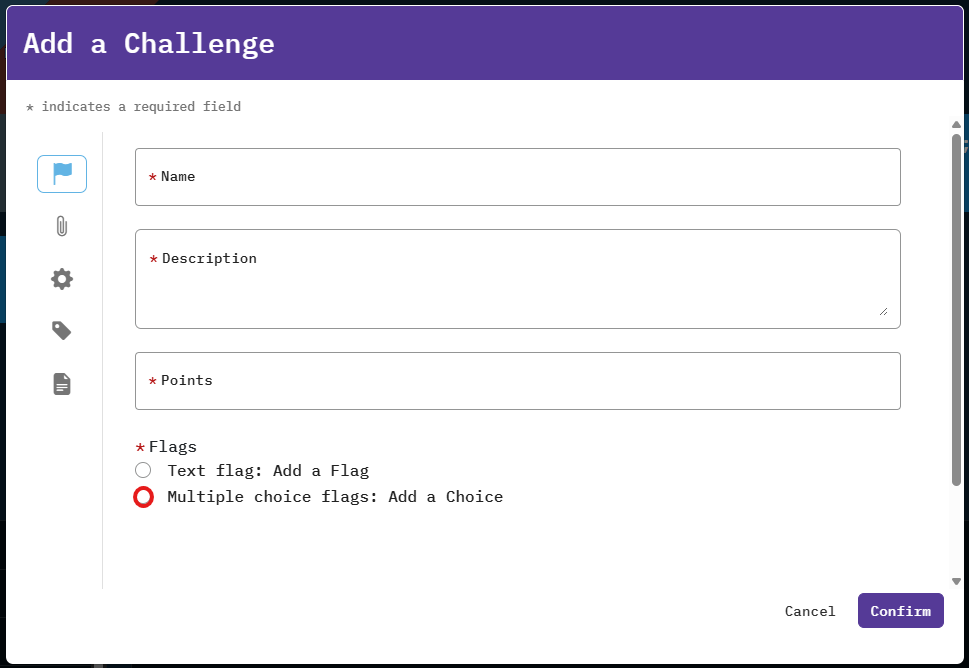Open the challenge settings gear icon
This screenshot has width=969, height=668.
click(x=62, y=279)
